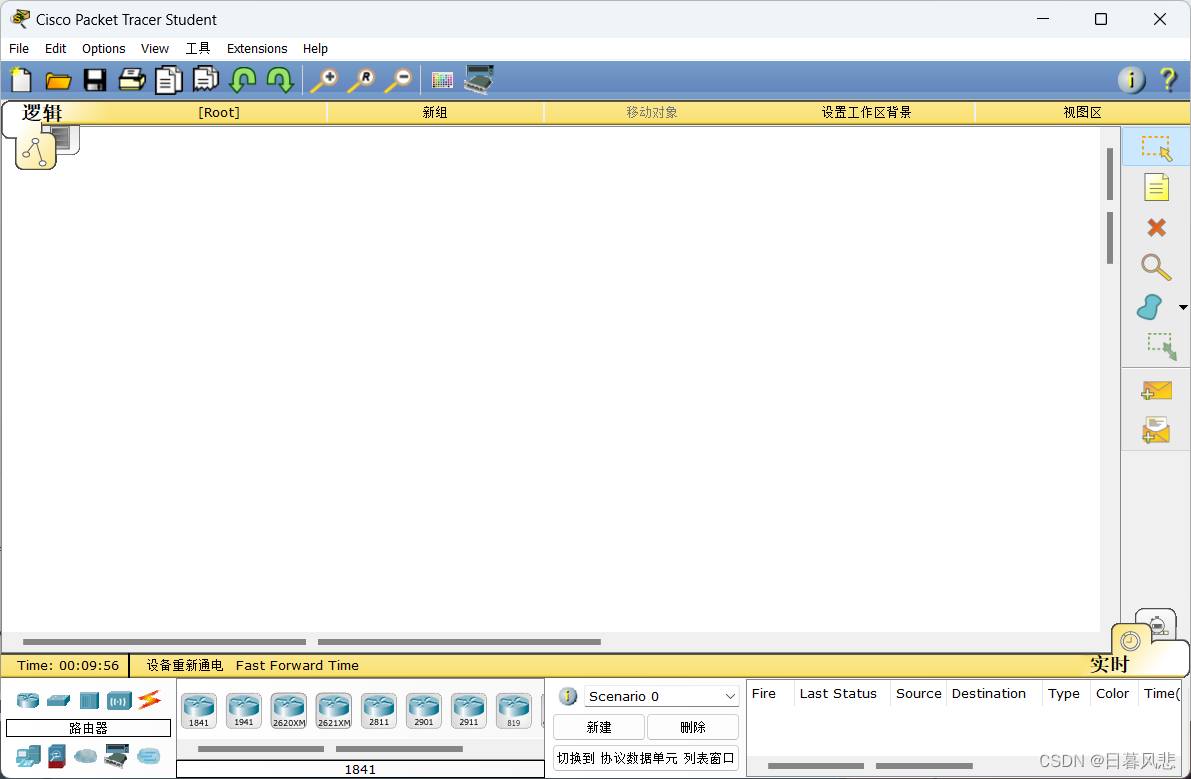
Task: Choose the Select tool in right panel
Action: pyautogui.click(x=1156, y=147)
